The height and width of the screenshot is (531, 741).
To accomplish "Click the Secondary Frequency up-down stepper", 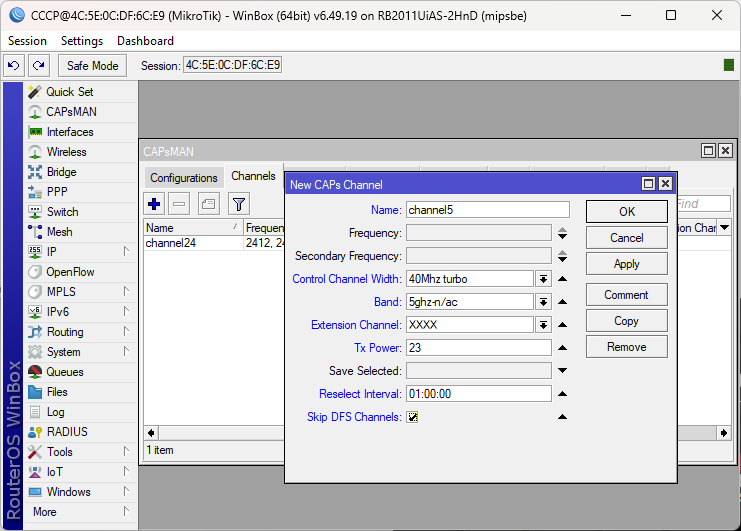I will [562, 256].
